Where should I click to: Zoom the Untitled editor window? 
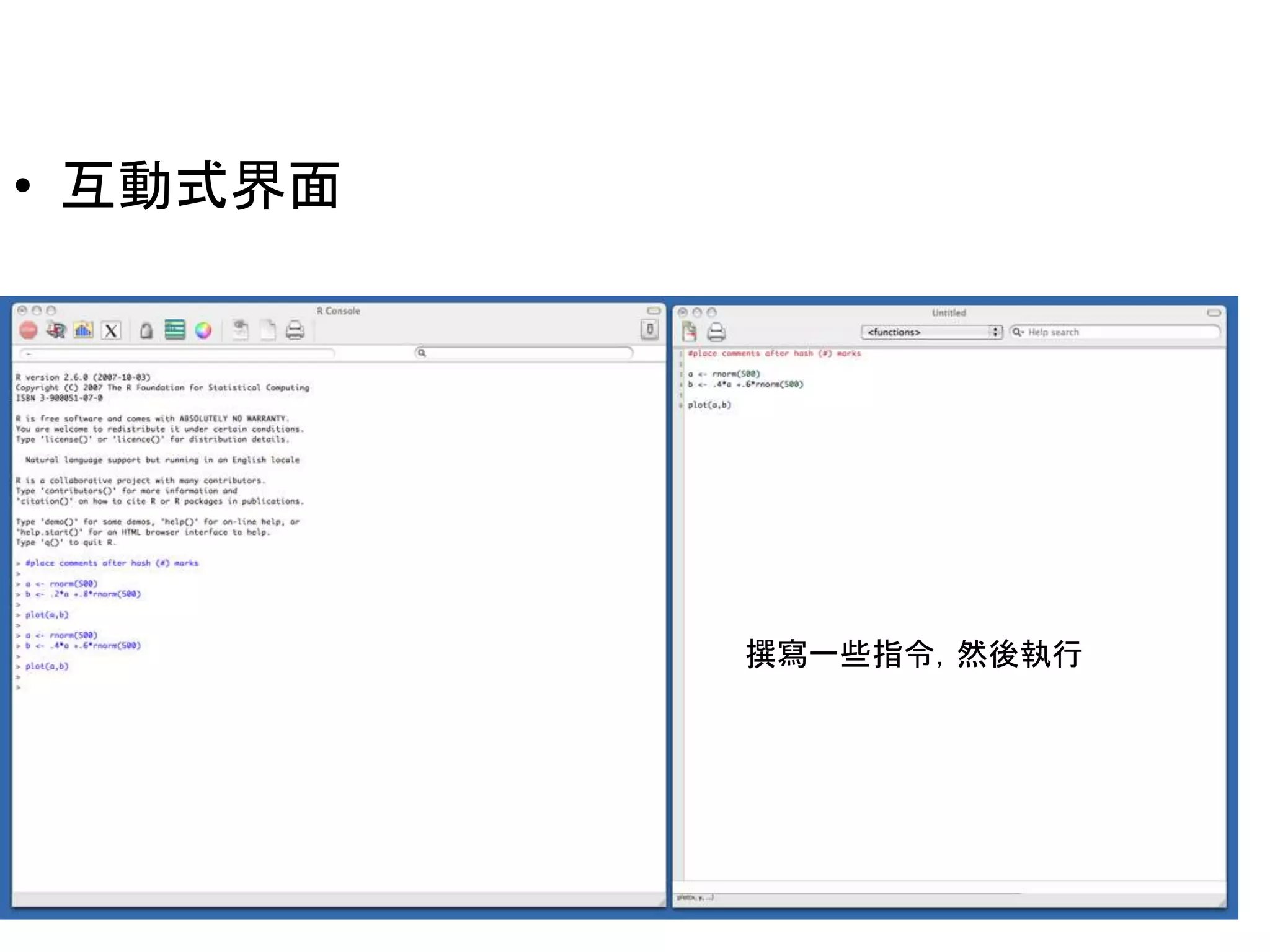click(x=711, y=312)
